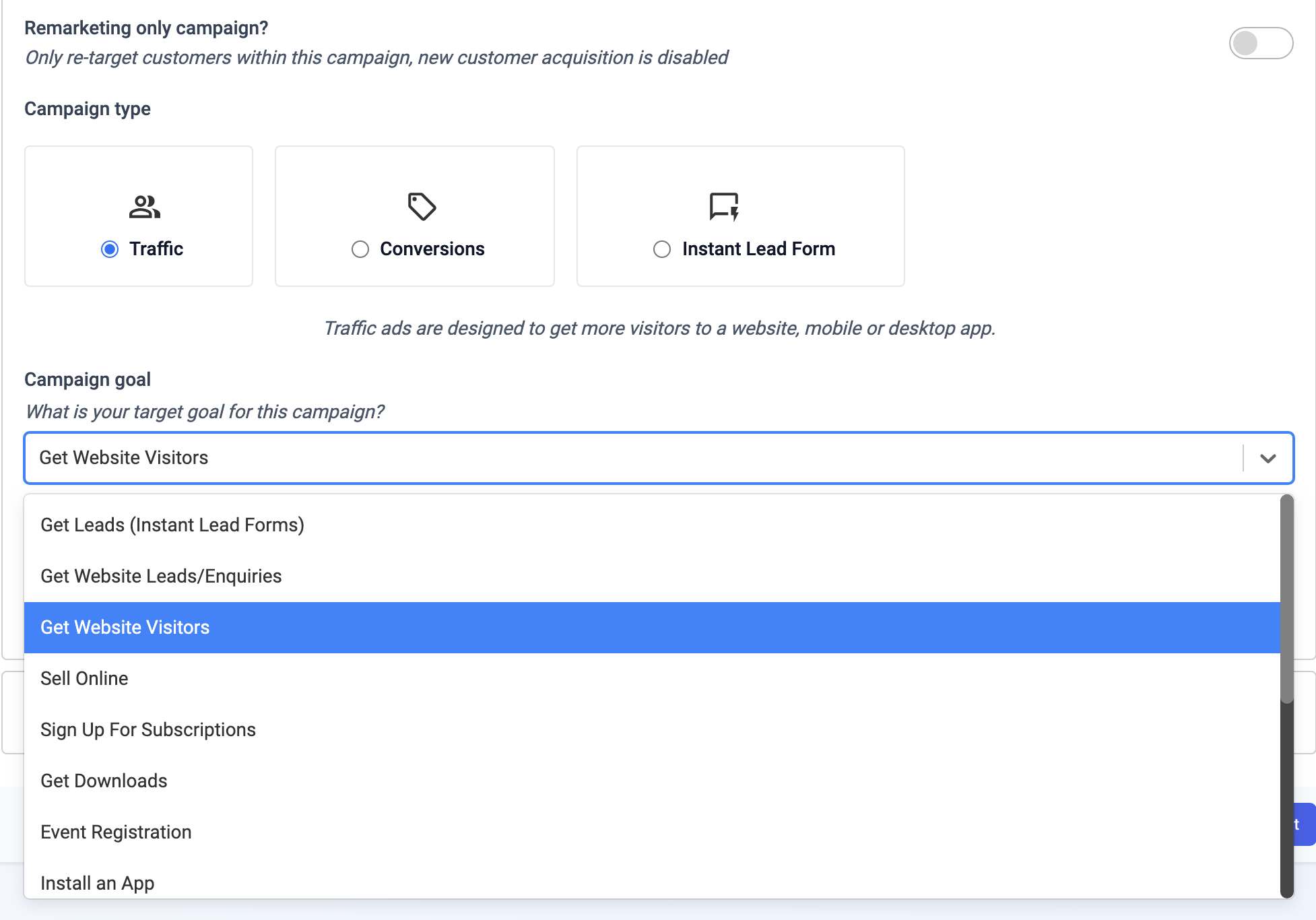The height and width of the screenshot is (920, 1316).
Task: Pick highlighted Get Website Visitors option
Action: coord(125,627)
